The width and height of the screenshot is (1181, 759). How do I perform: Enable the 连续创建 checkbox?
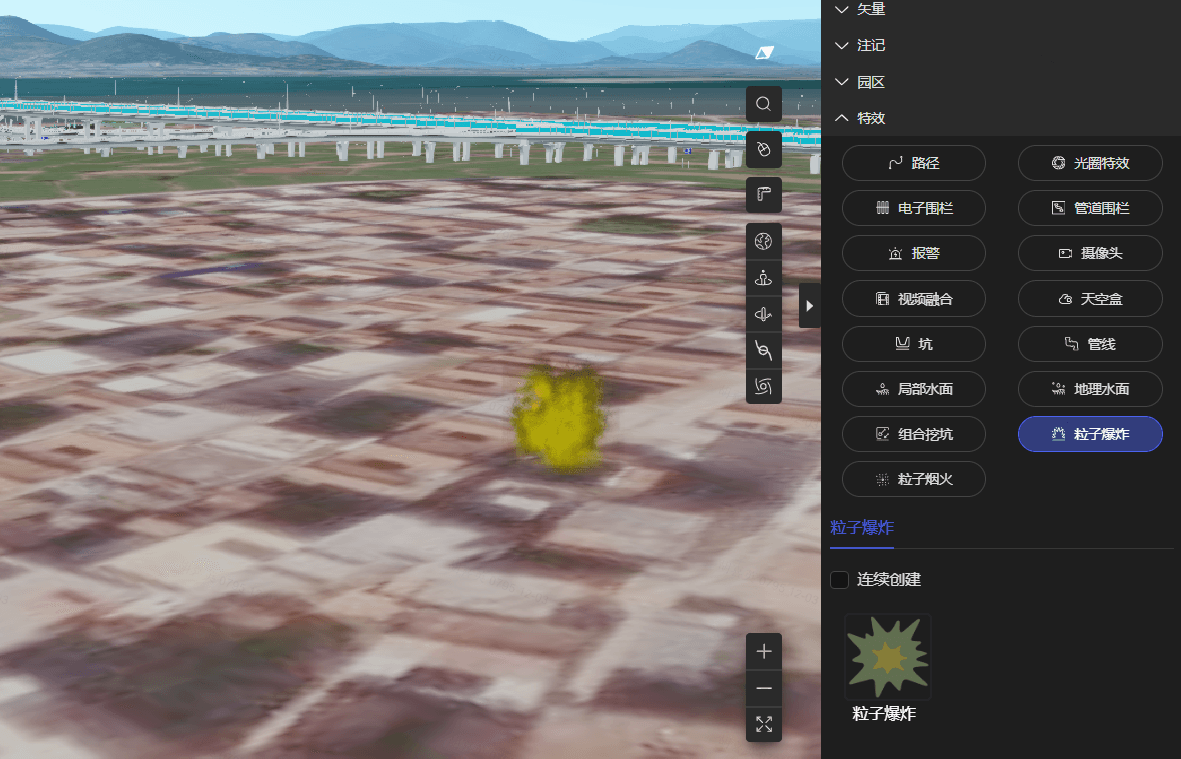[840, 580]
